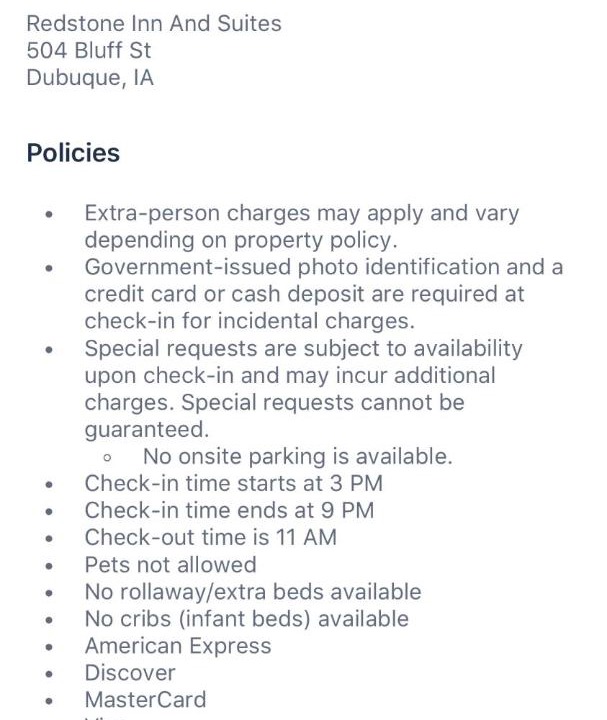Tap the MasterCard payment item

coord(145,700)
